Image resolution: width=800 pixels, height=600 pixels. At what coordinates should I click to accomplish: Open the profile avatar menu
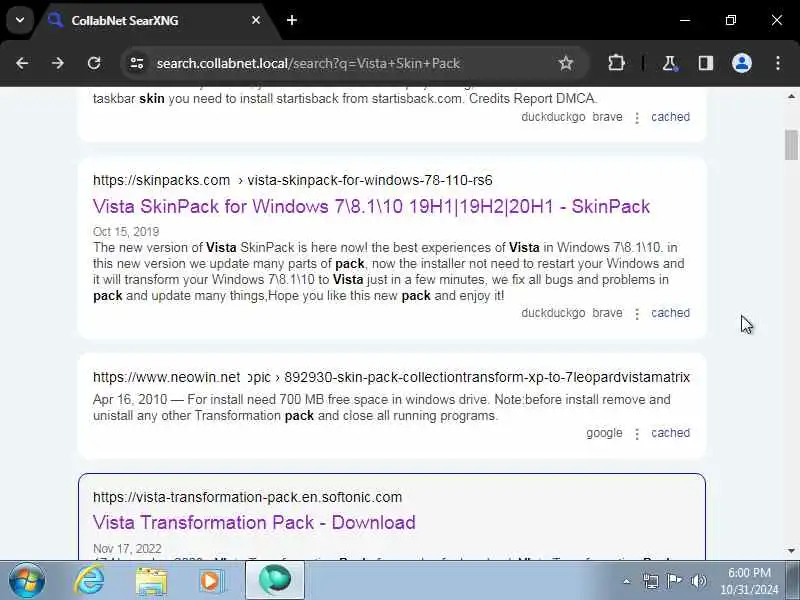pyautogui.click(x=742, y=63)
